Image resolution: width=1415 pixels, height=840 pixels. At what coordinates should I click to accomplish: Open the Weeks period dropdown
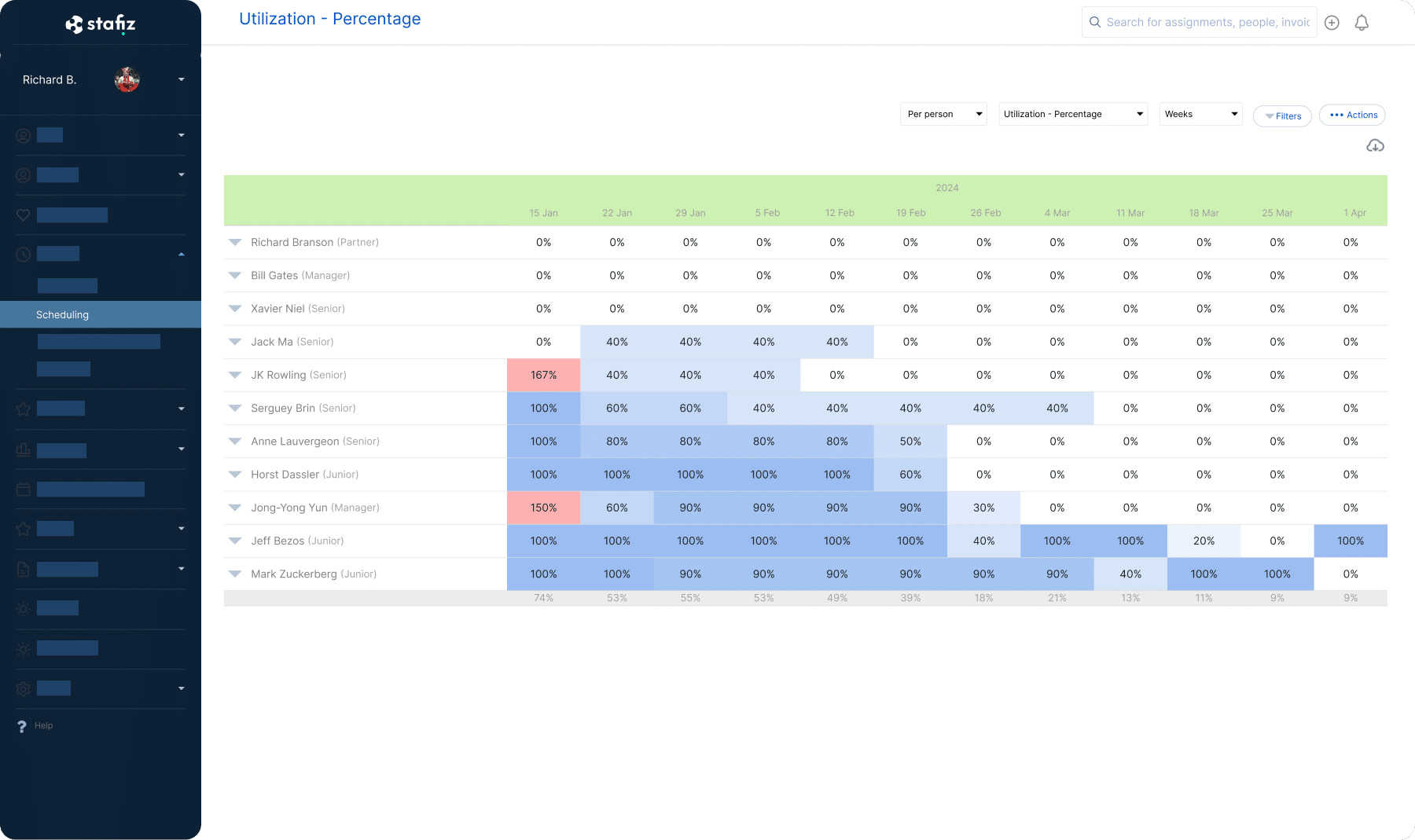(1200, 114)
